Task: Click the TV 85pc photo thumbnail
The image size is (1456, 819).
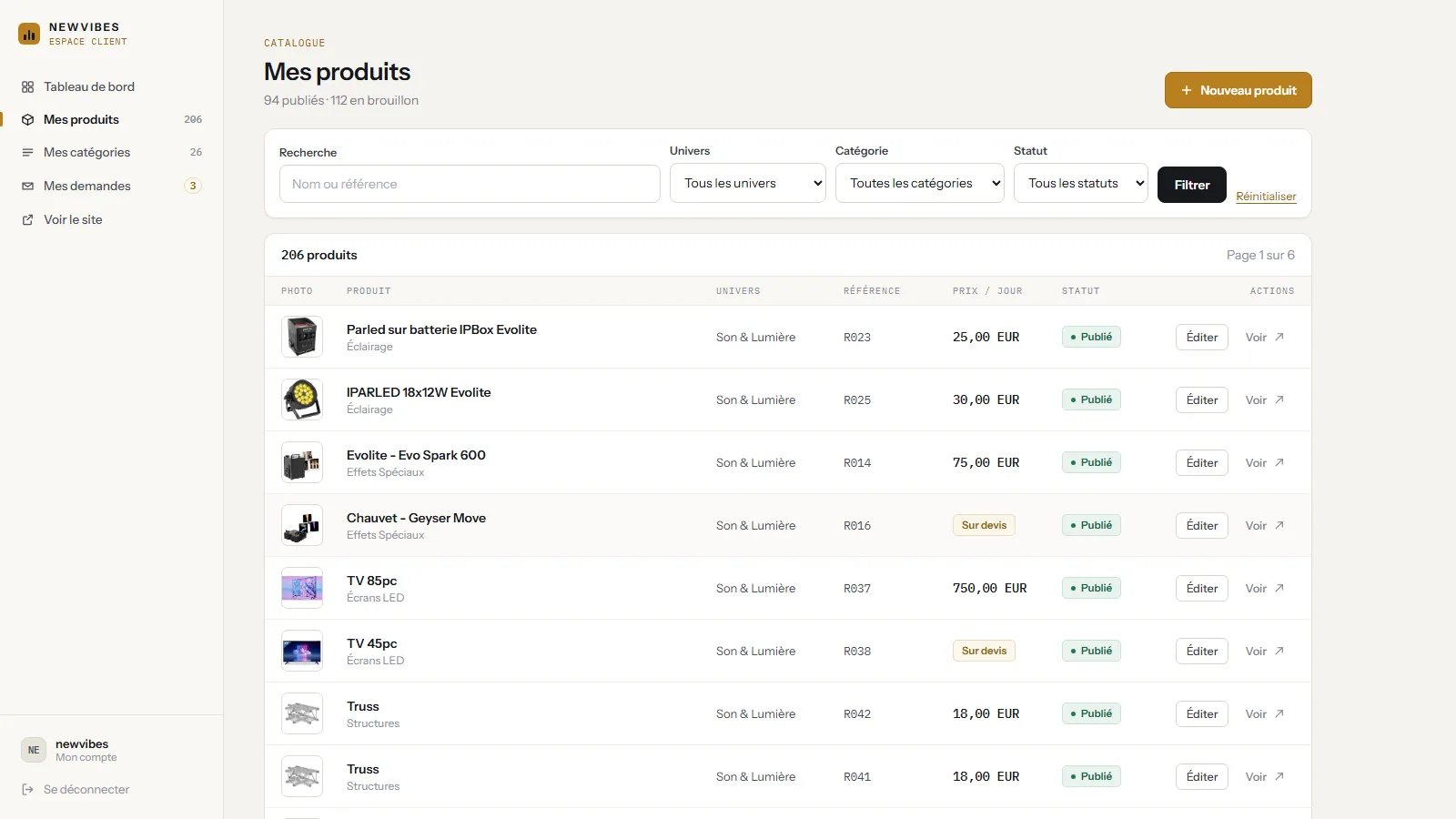Action: coord(302,588)
